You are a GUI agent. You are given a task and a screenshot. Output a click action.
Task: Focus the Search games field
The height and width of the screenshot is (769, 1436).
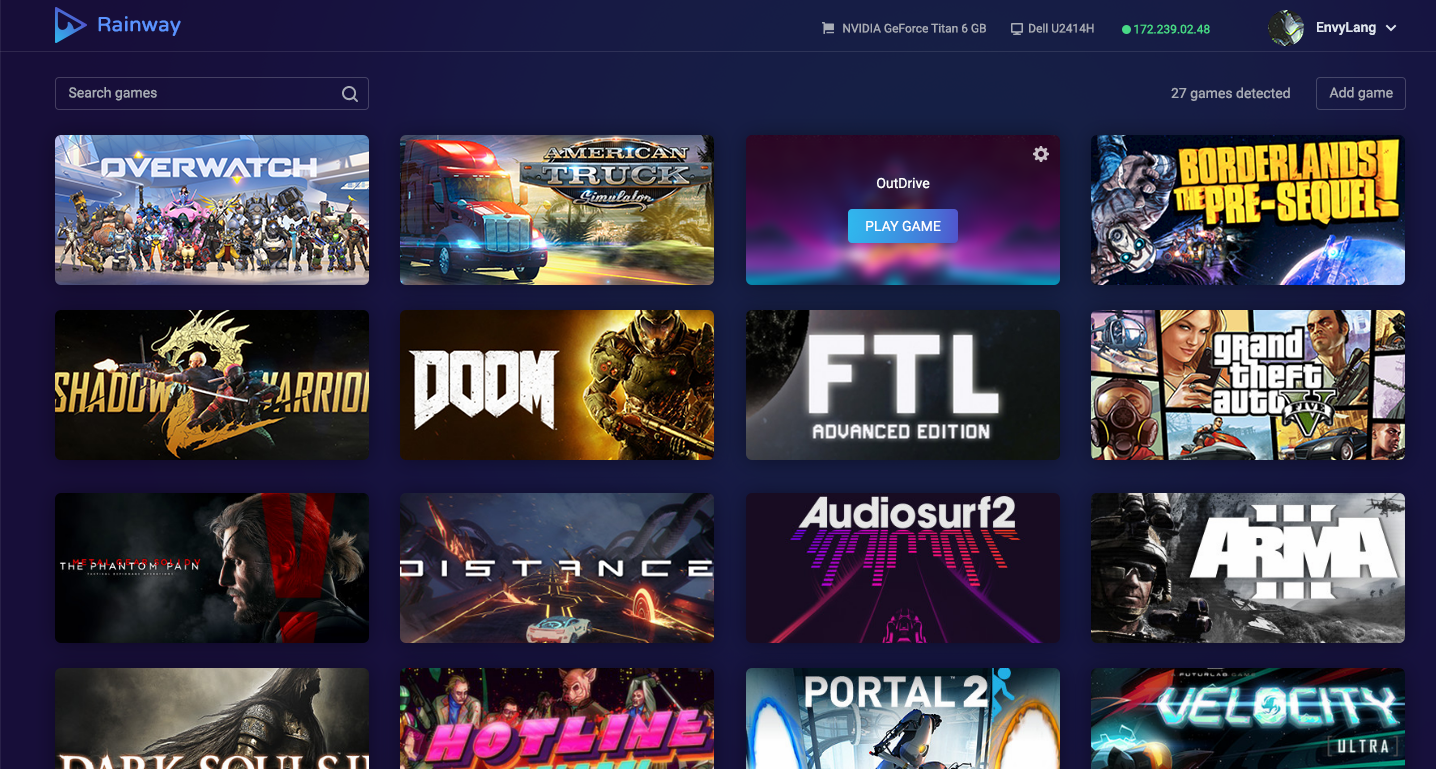(212, 93)
